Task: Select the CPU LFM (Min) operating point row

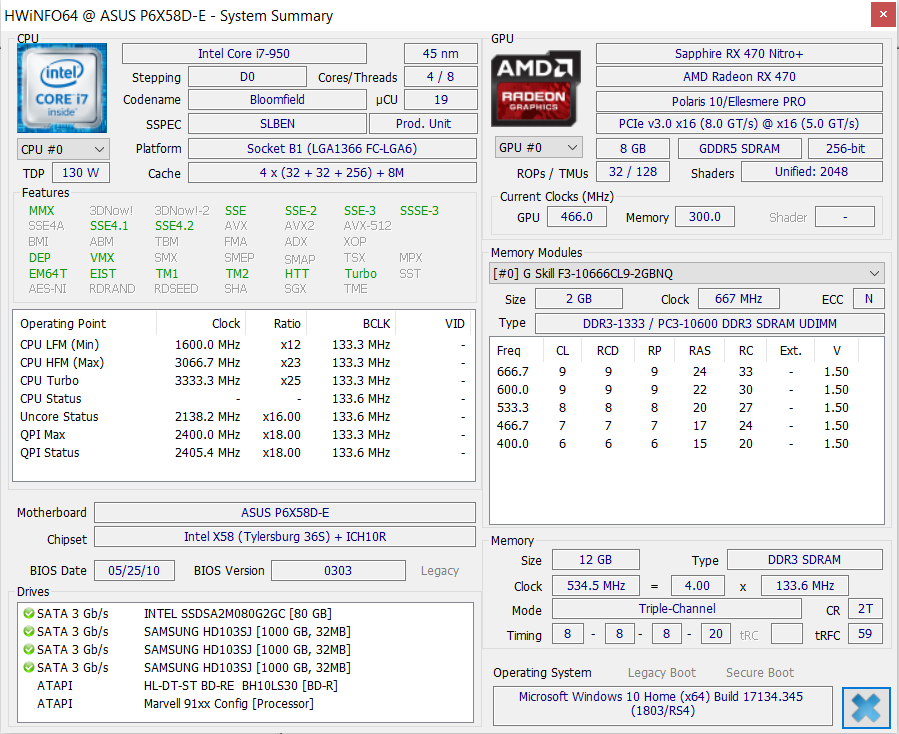Action: click(x=243, y=345)
